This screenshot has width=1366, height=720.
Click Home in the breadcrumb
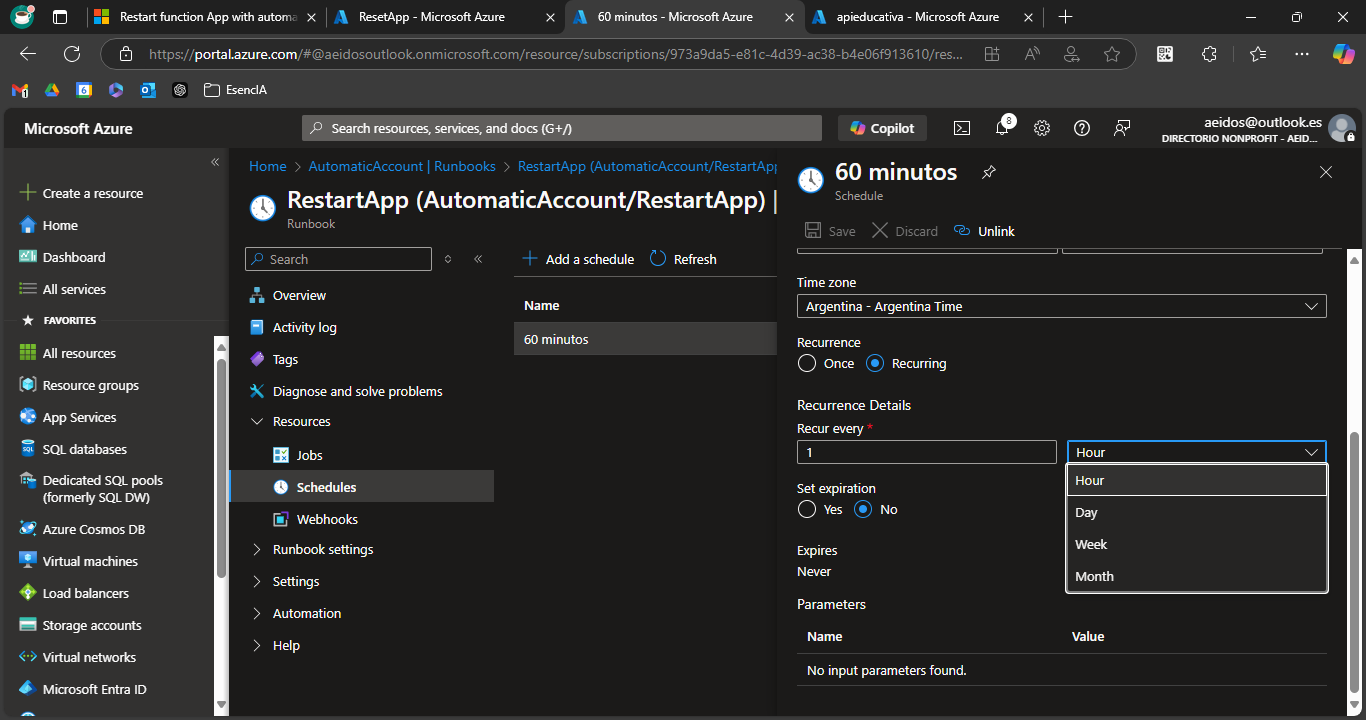268,166
